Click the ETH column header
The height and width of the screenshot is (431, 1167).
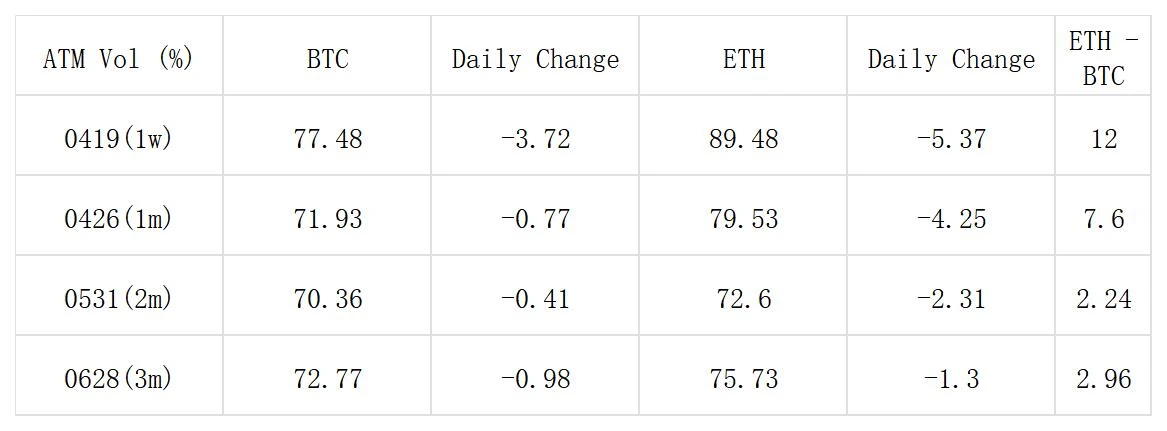coord(743,59)
